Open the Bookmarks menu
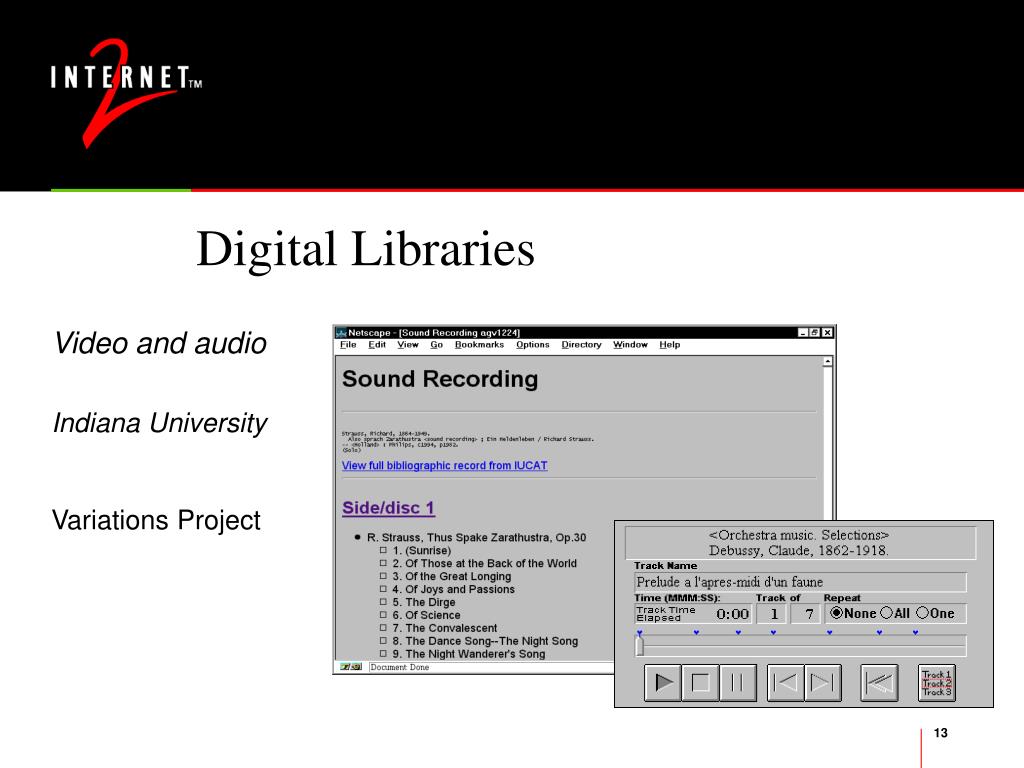This screenshot has height=768, width=1024. coord(479,345)
